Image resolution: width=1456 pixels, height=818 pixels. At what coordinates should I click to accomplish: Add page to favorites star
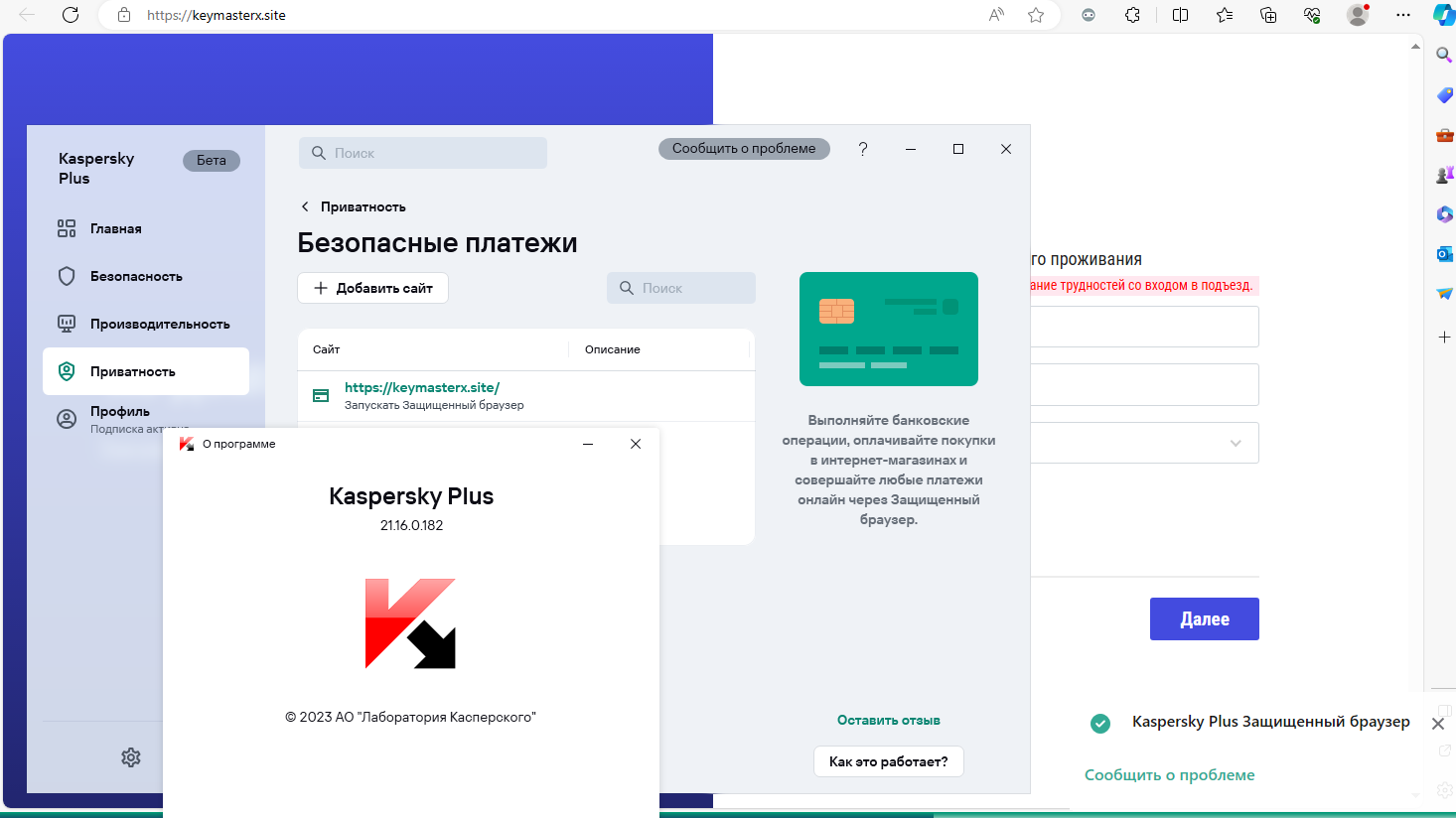pos(1036,15)
